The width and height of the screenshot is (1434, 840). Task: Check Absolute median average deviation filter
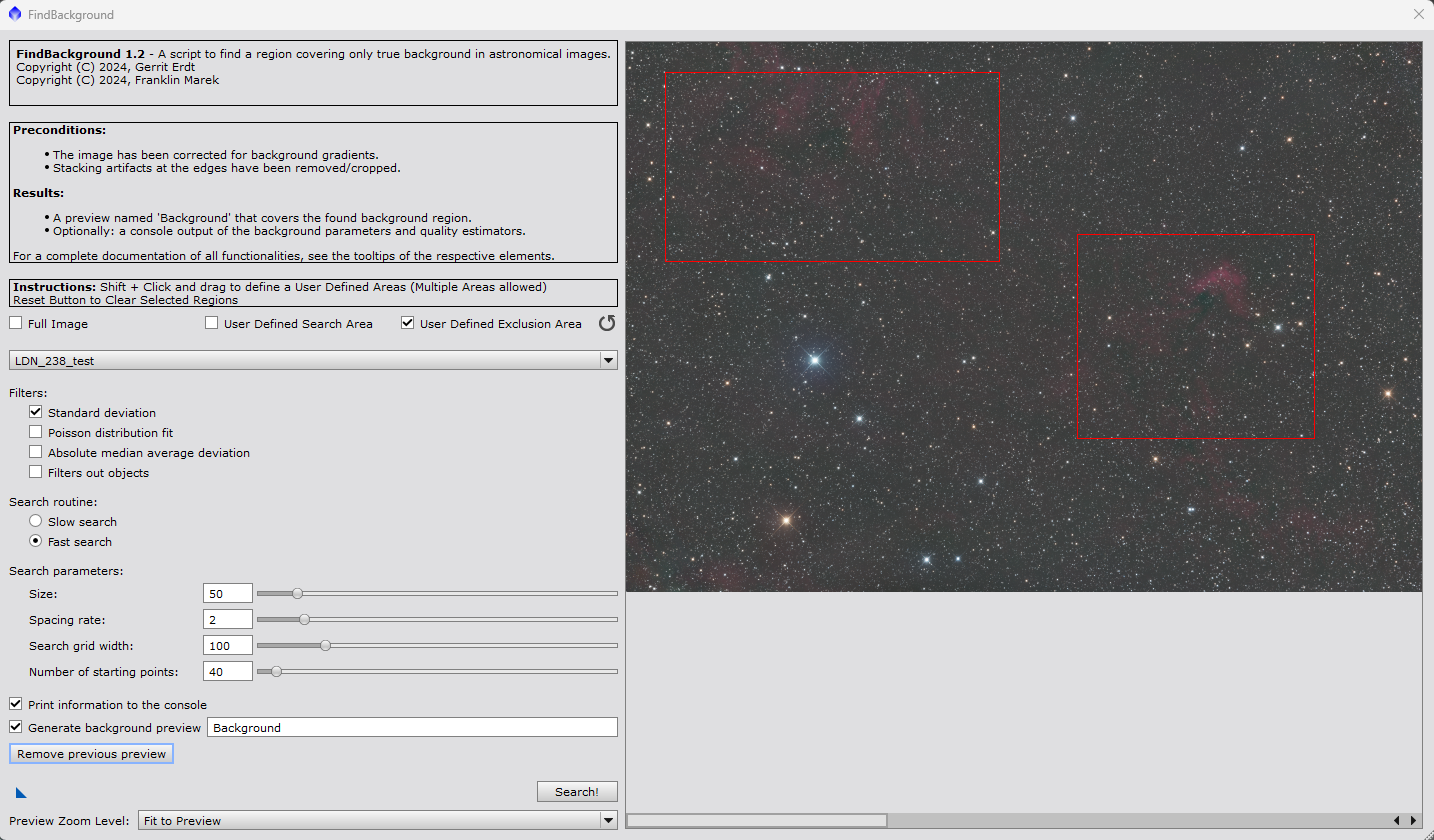(x=36, y=452)
